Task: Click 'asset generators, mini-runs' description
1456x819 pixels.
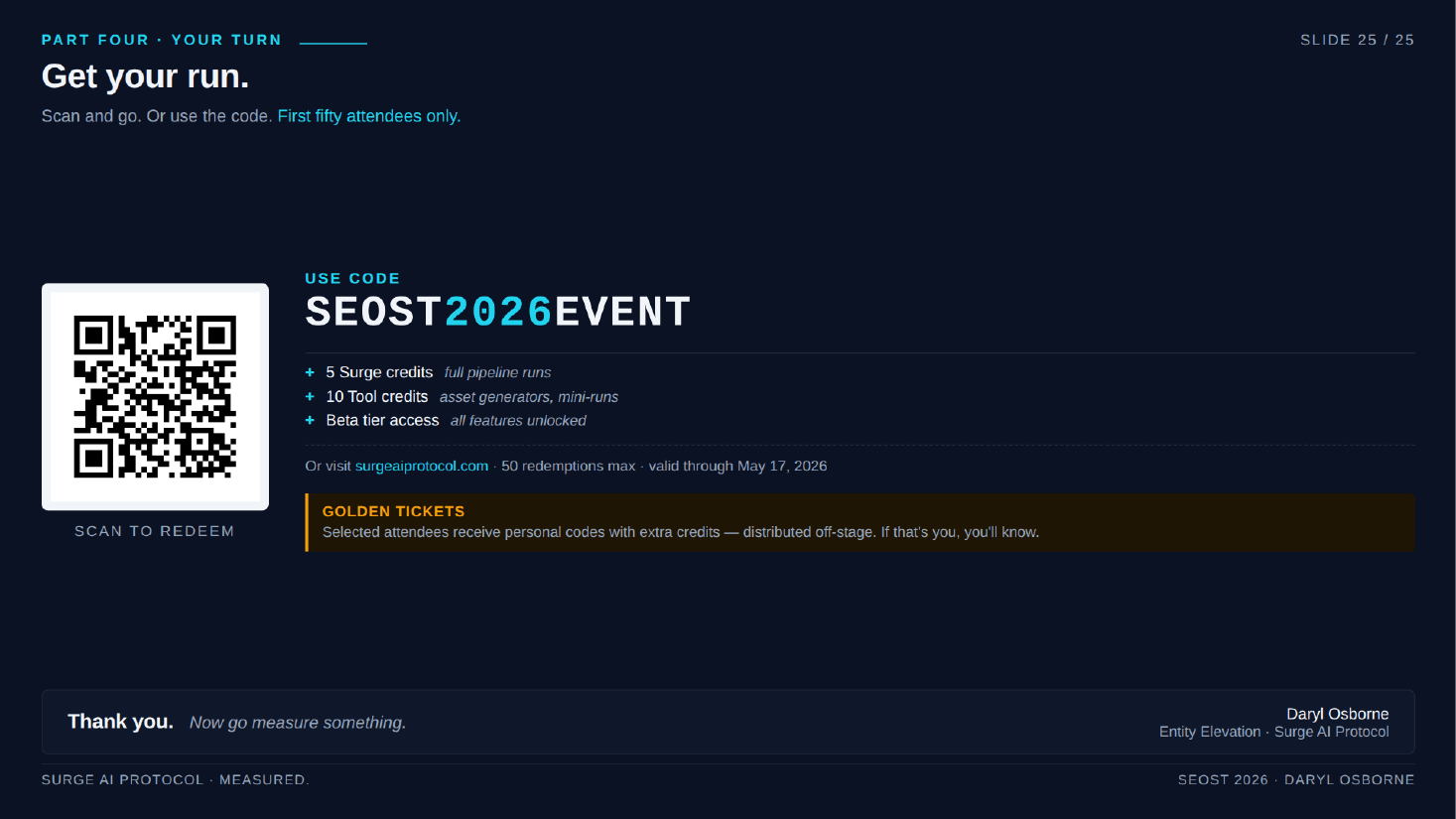Action: pyautogui.click(x=529, y=397)
